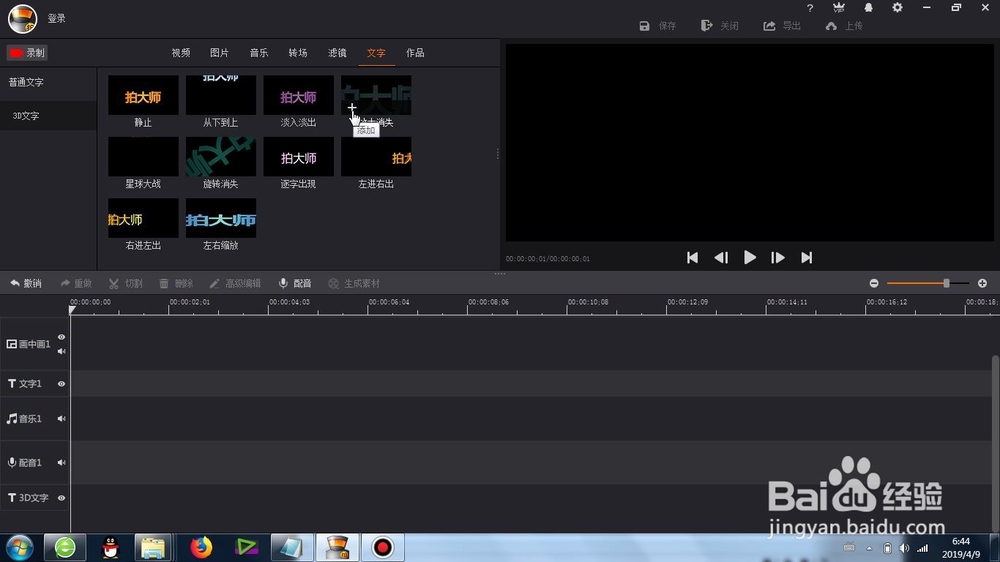
Task: Choose the 右进左出 text effect thumbnail
Action: point(143,218)
